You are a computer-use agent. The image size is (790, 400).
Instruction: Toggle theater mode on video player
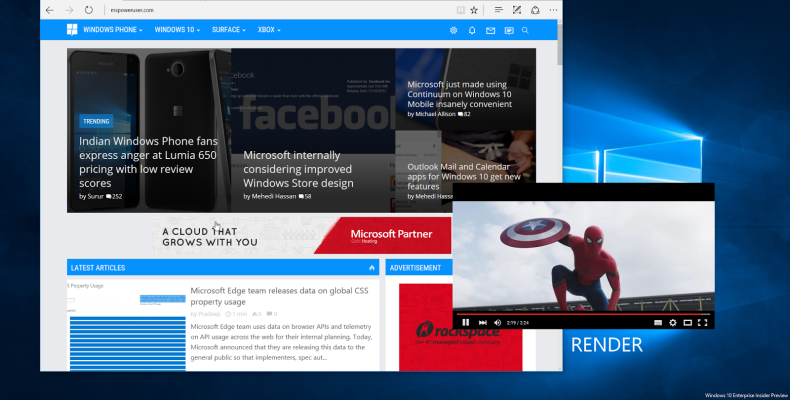(688, 322)
